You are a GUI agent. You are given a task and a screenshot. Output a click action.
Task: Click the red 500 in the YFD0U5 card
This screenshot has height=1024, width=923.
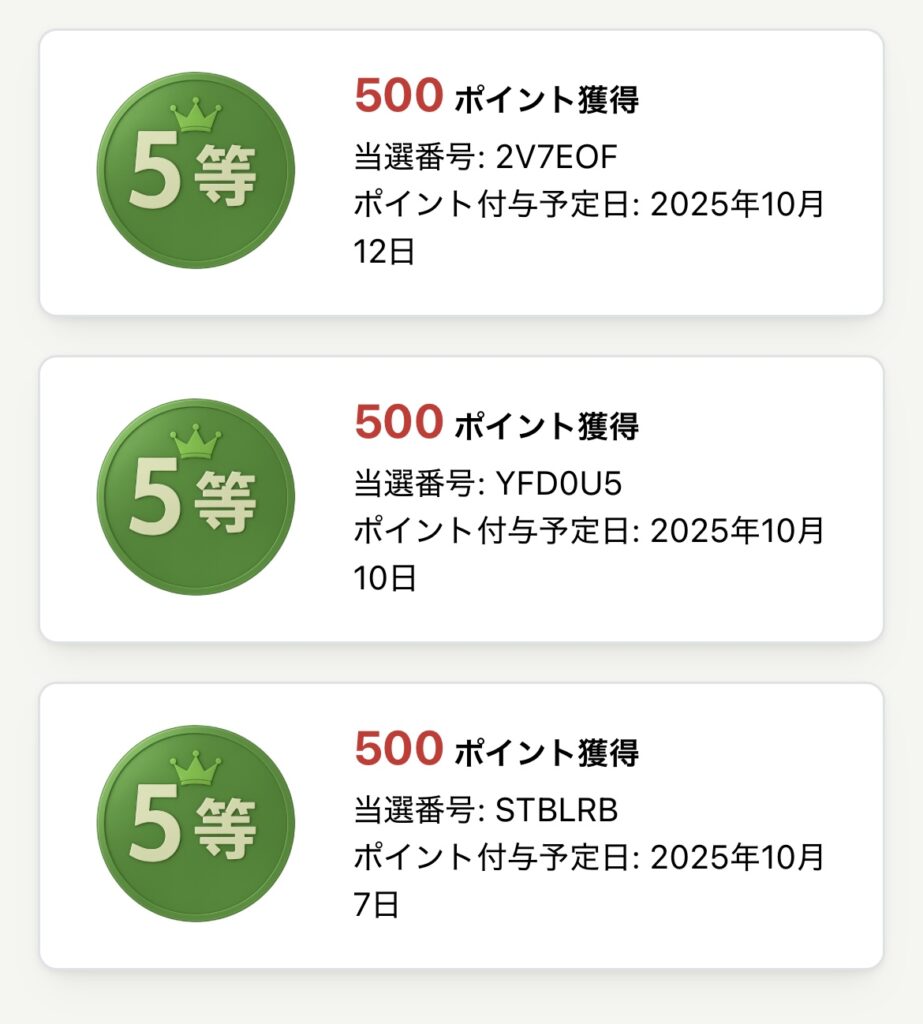398,424
